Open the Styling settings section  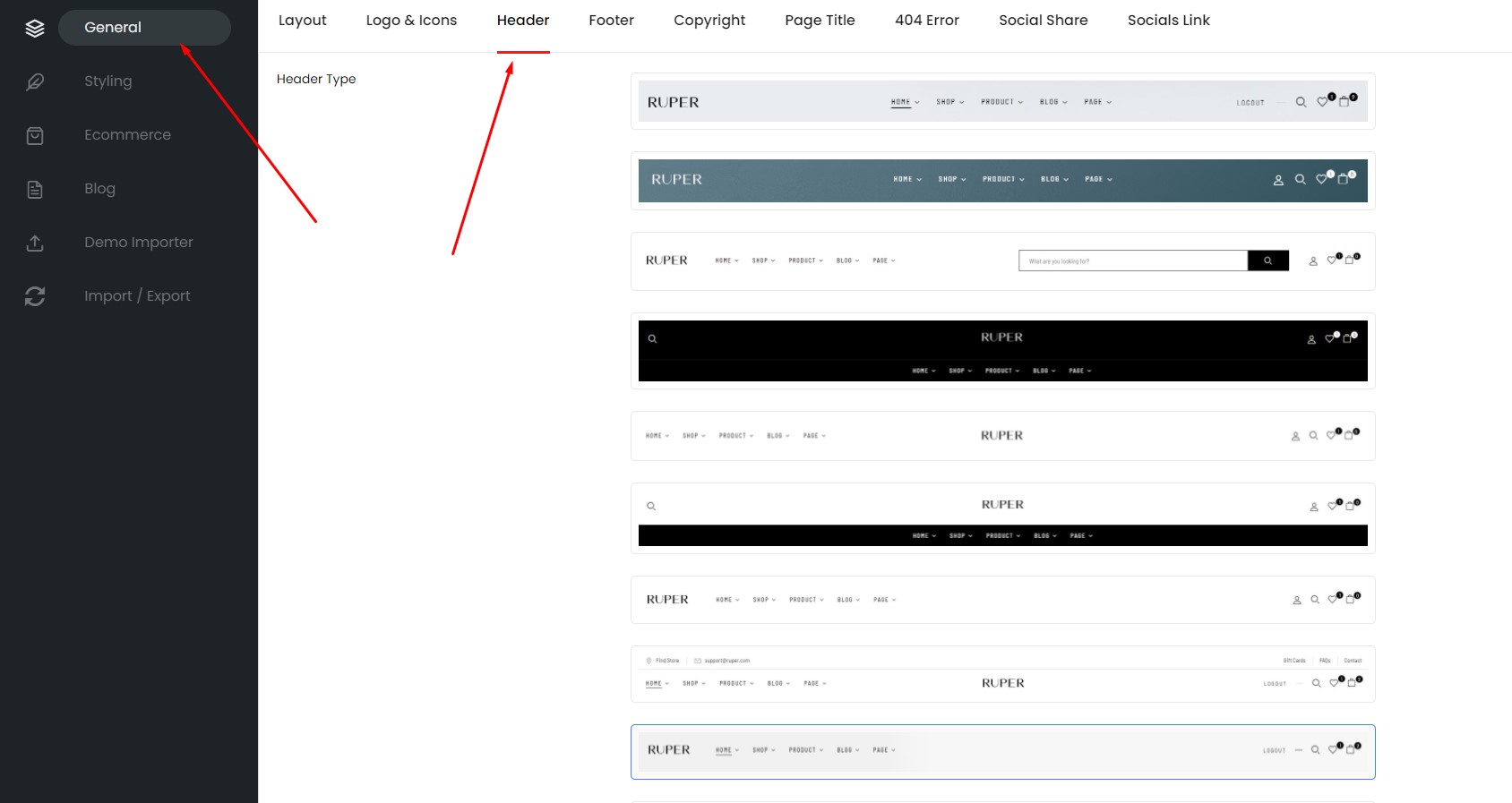click(108, 81)
